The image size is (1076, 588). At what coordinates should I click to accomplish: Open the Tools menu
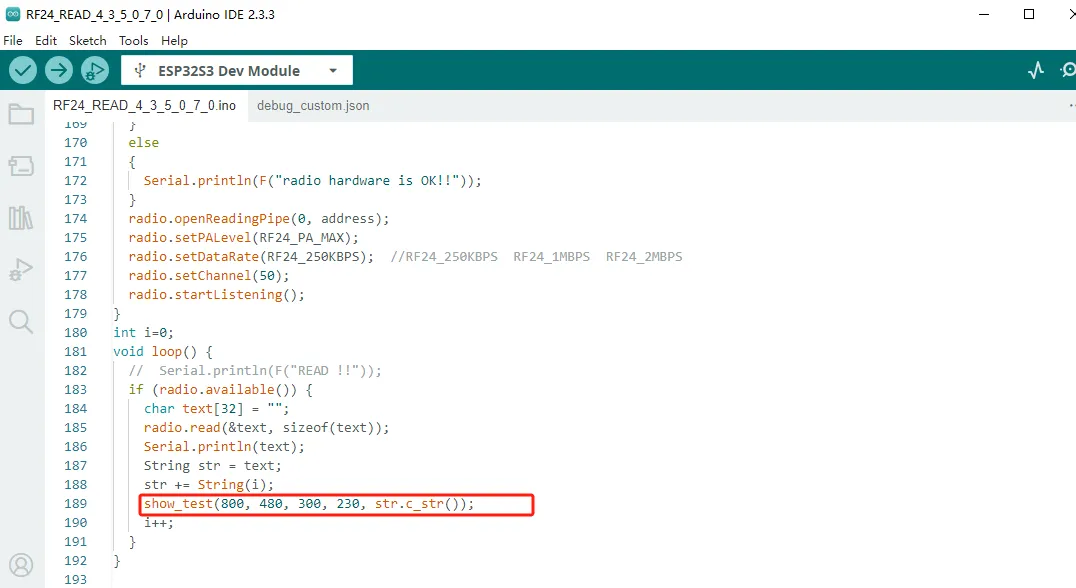[133, 41]
